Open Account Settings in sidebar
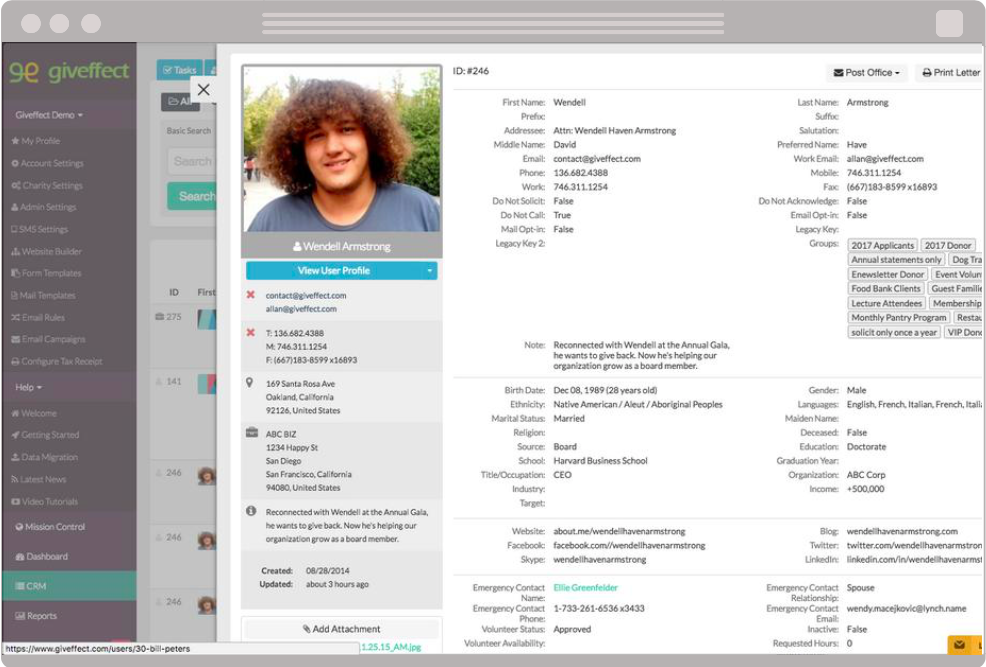The width and height of the screenshot is (986, 667). [x=47, y=163]
